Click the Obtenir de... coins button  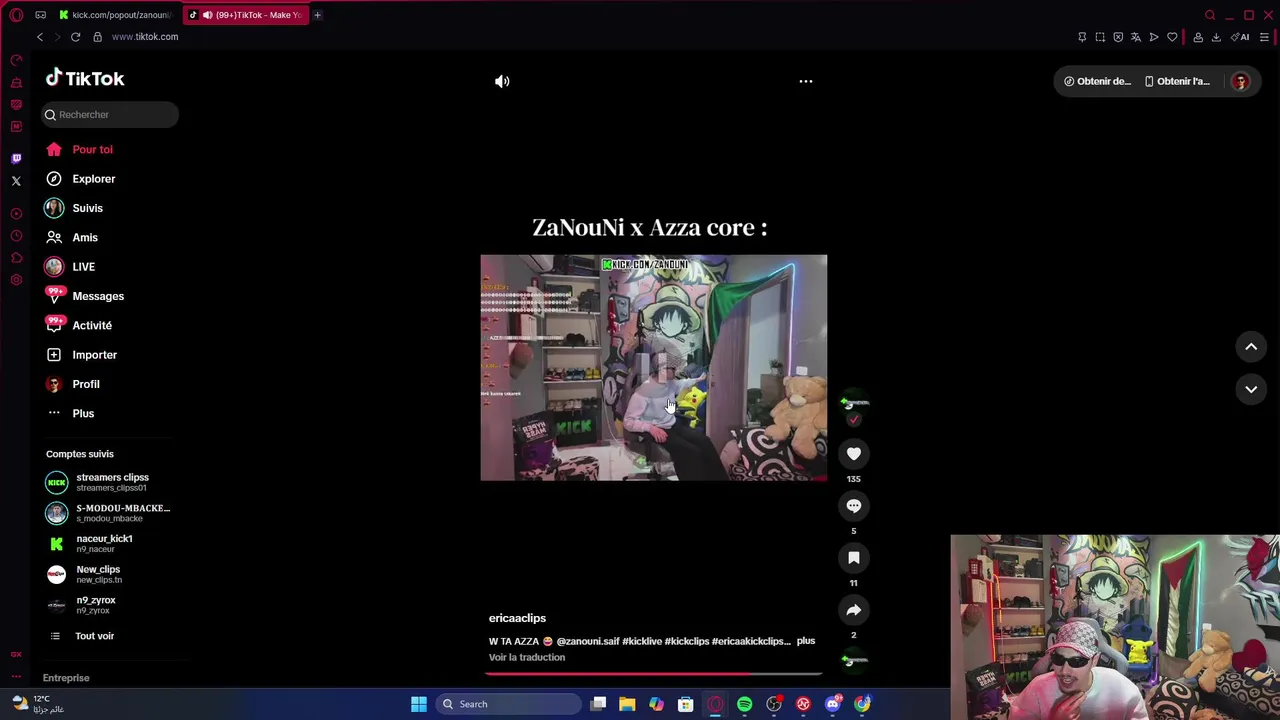[x=1097, y=82]
